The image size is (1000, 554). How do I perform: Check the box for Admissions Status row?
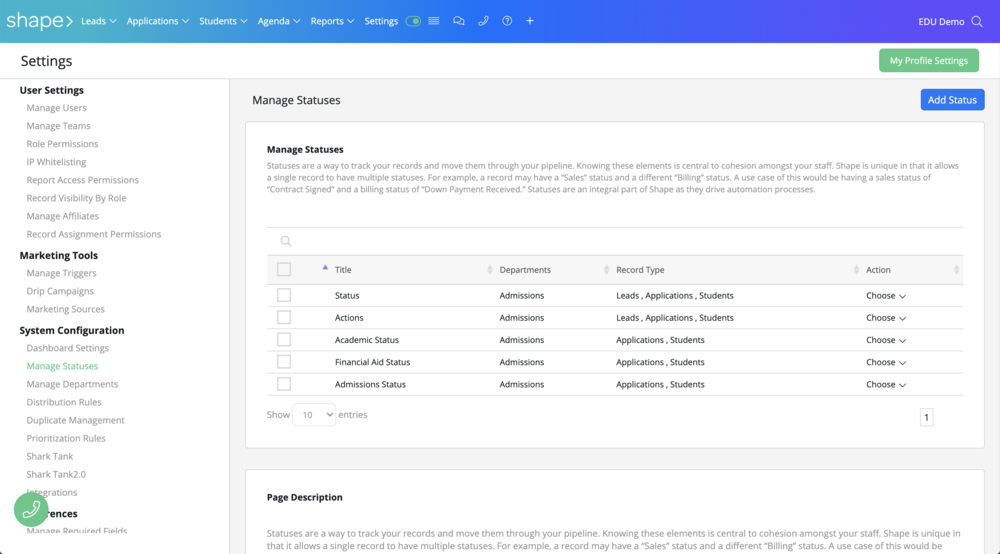pos(284,384)
